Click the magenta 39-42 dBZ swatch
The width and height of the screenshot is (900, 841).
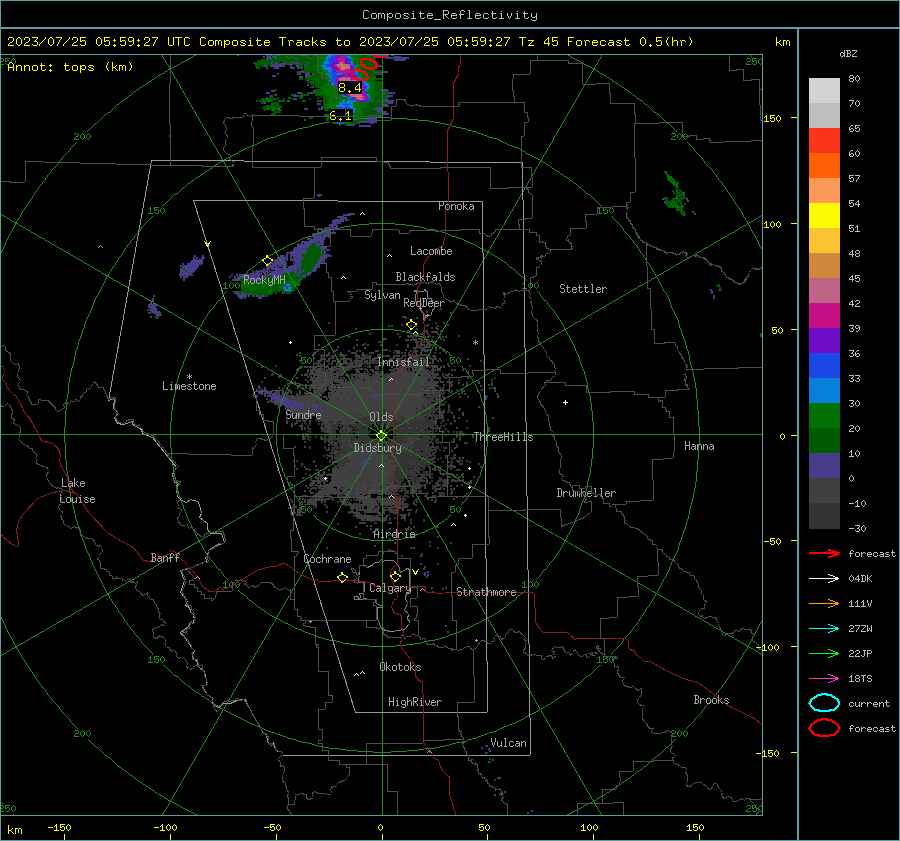click(824, 315)
